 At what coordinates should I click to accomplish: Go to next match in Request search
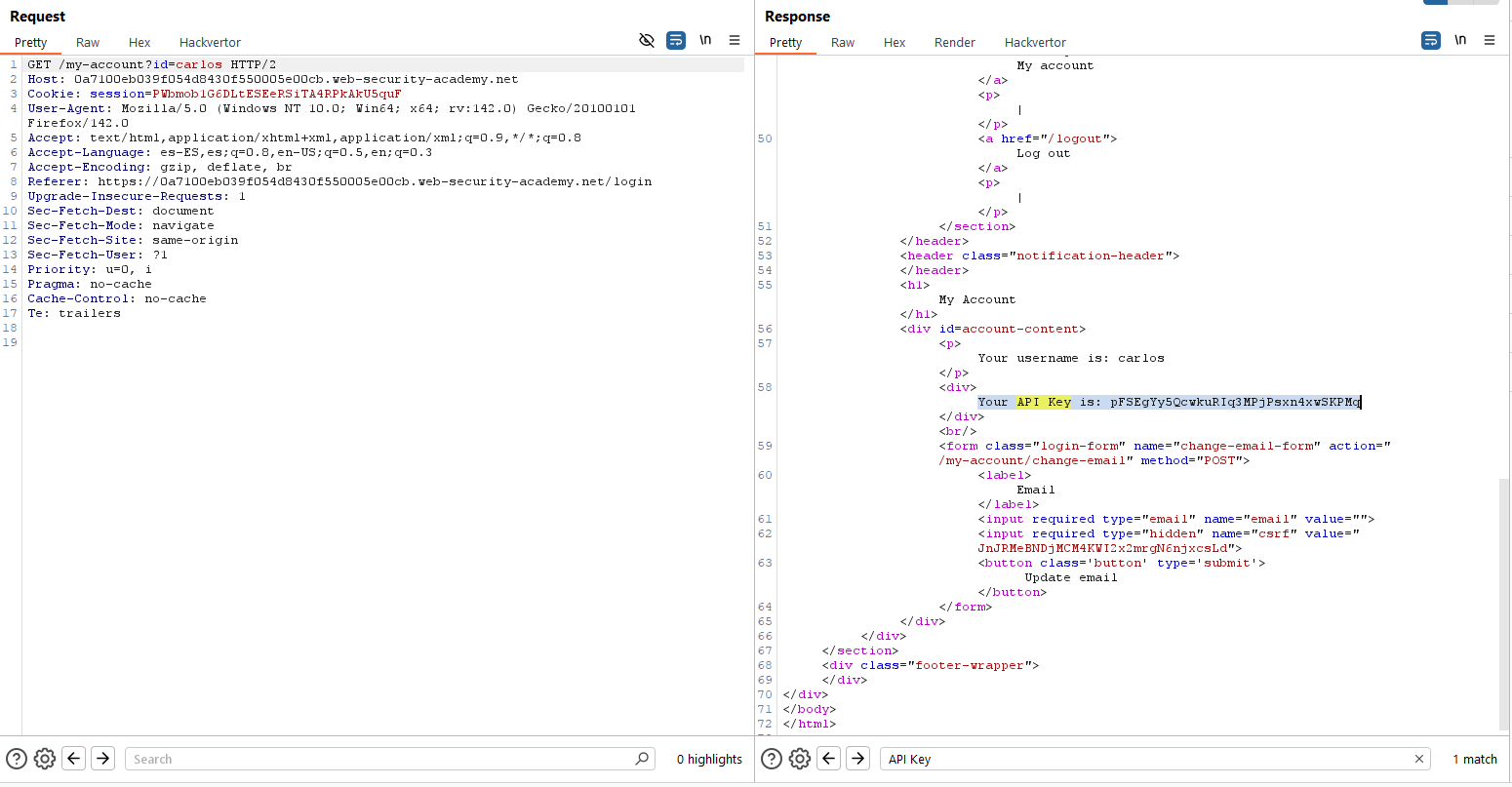click(x=102, y=759)
